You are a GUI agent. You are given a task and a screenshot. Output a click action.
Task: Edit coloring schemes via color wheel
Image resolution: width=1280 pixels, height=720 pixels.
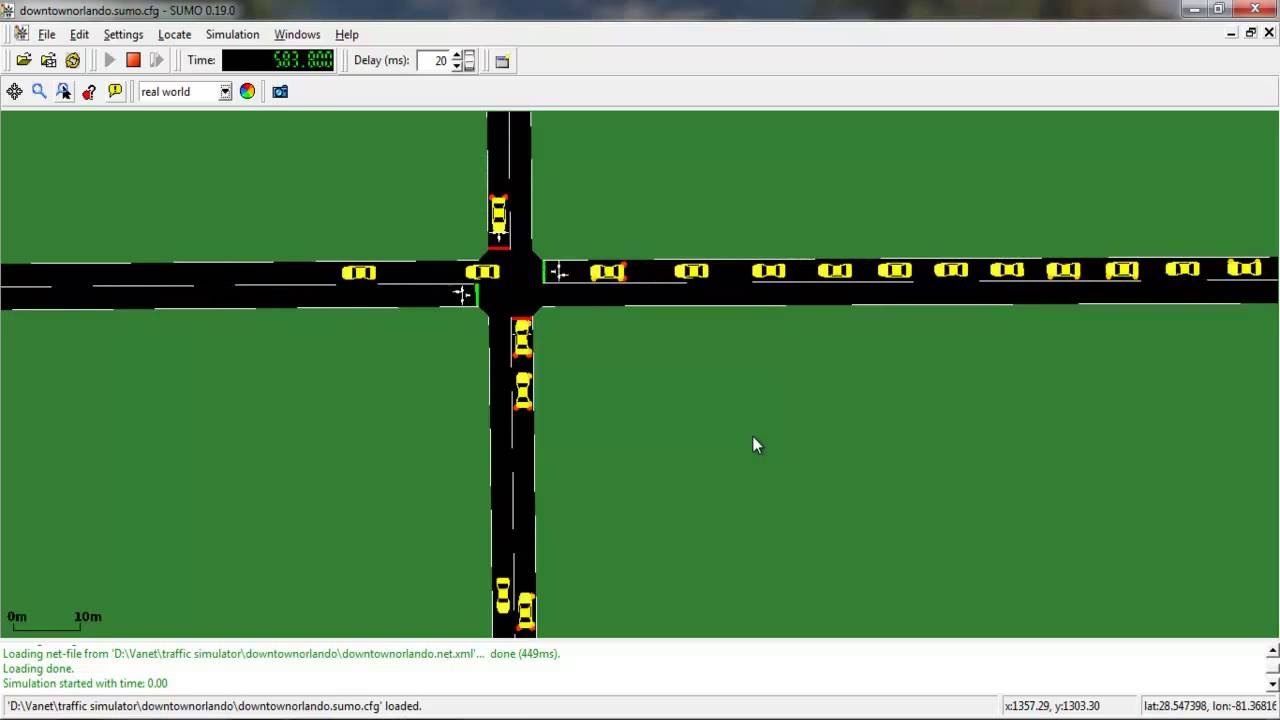pos(247,92)
